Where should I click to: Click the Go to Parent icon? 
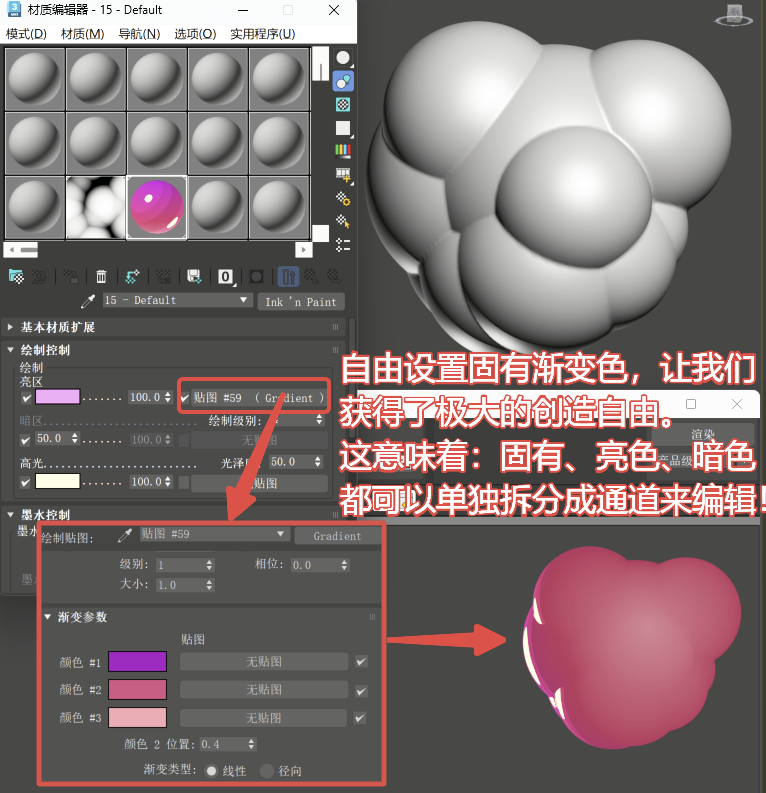pyautogui.click(x=311, y=276)
